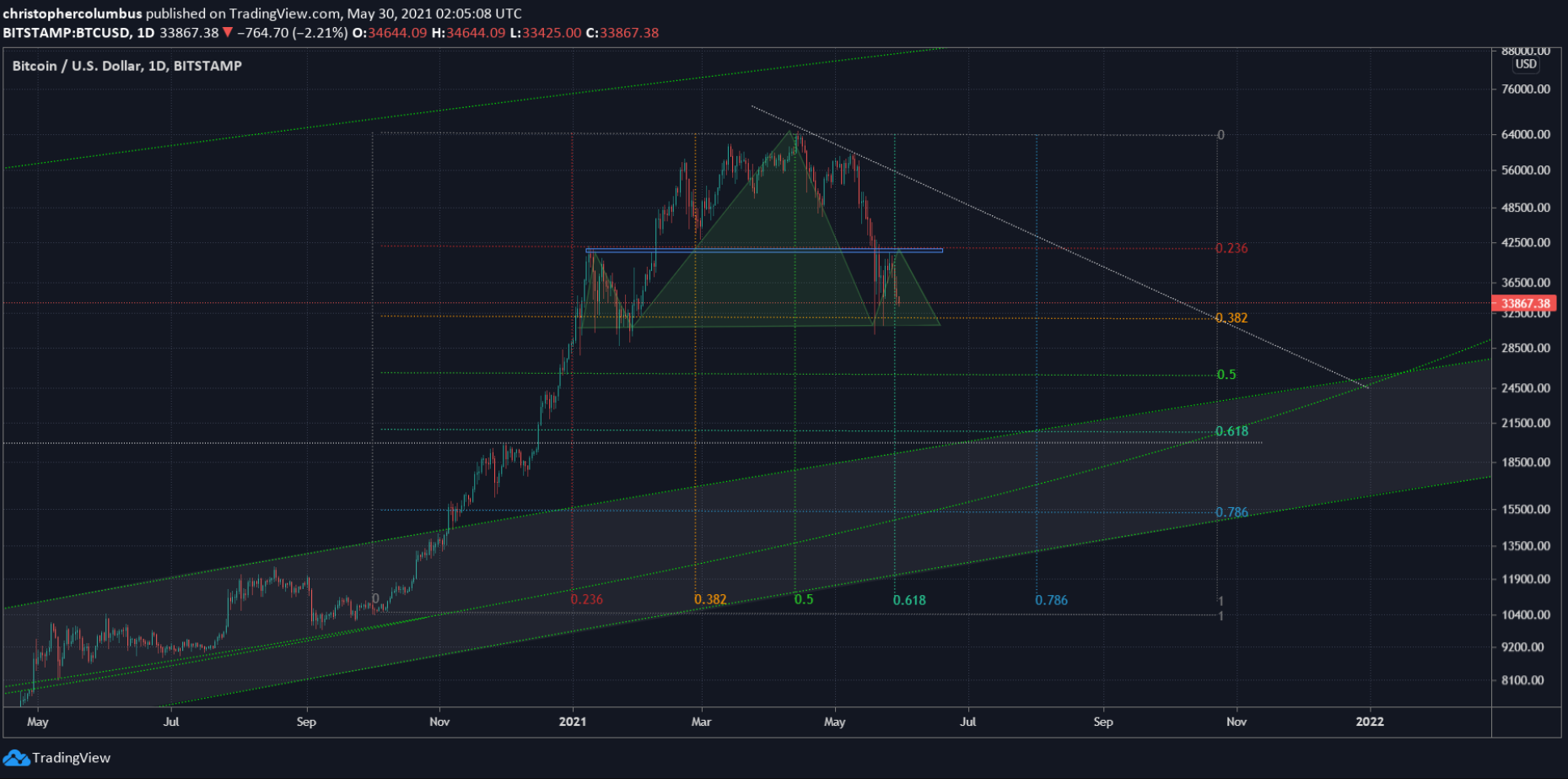Click the 2022 label on time axis

1369,722
